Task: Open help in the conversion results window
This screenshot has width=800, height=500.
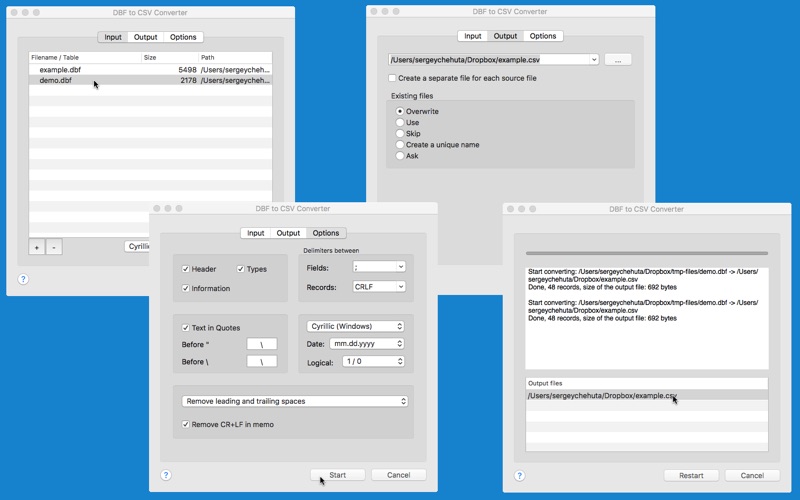Action: (519, 476)
